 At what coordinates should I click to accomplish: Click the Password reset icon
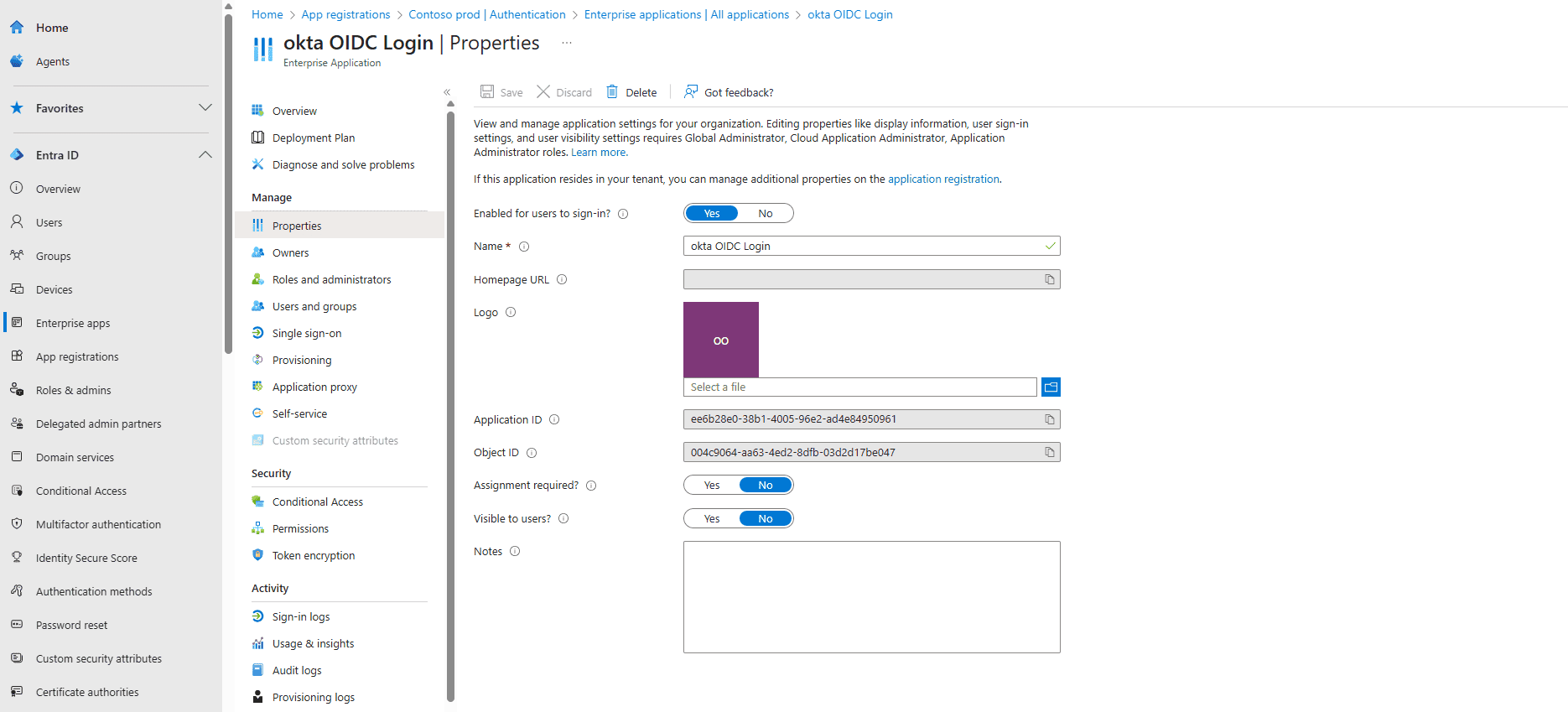pyautogui.click(x=17, y=625)
